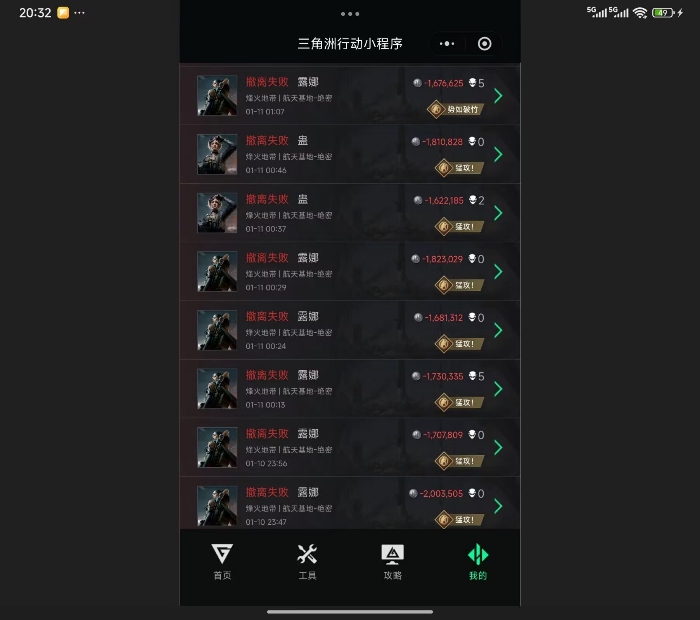The height and width of the screenshot is (620, 700).
Task: Expand match with -1,810,828 loss
Action: pyautogui.click(x=350, y=154)
